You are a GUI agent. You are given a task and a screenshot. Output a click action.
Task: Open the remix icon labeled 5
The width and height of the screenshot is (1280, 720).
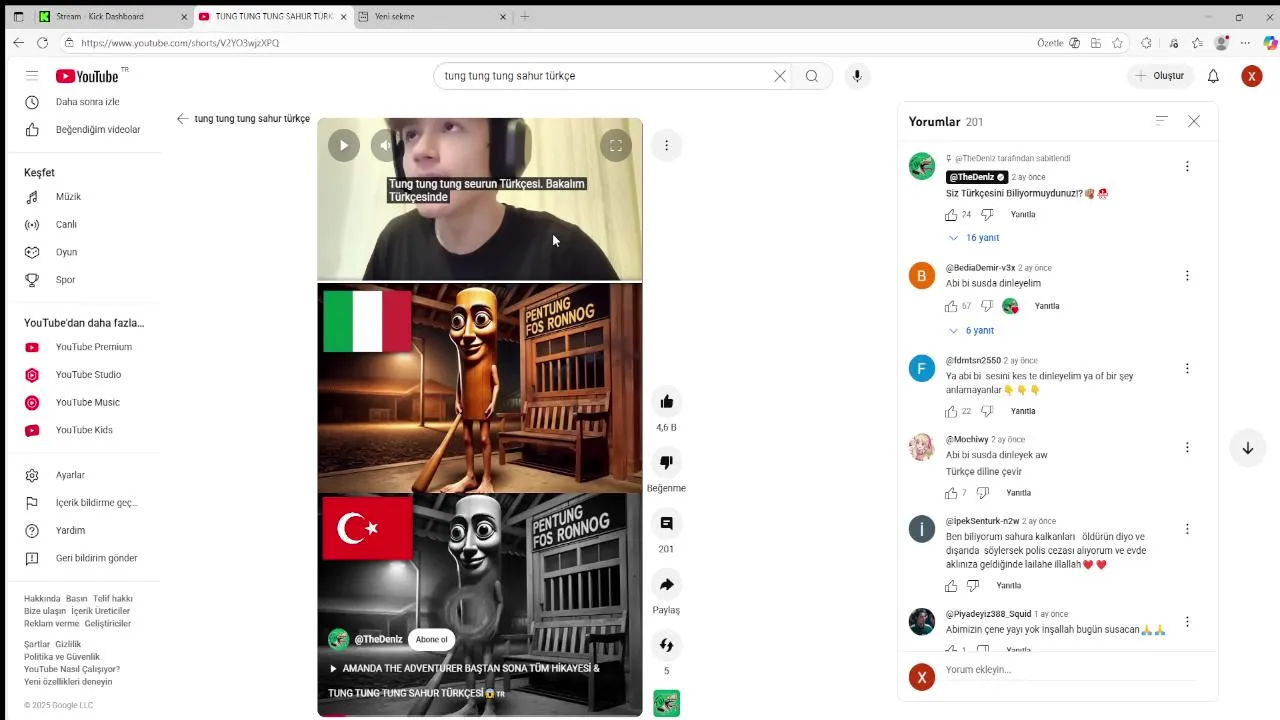click(666, 645)
